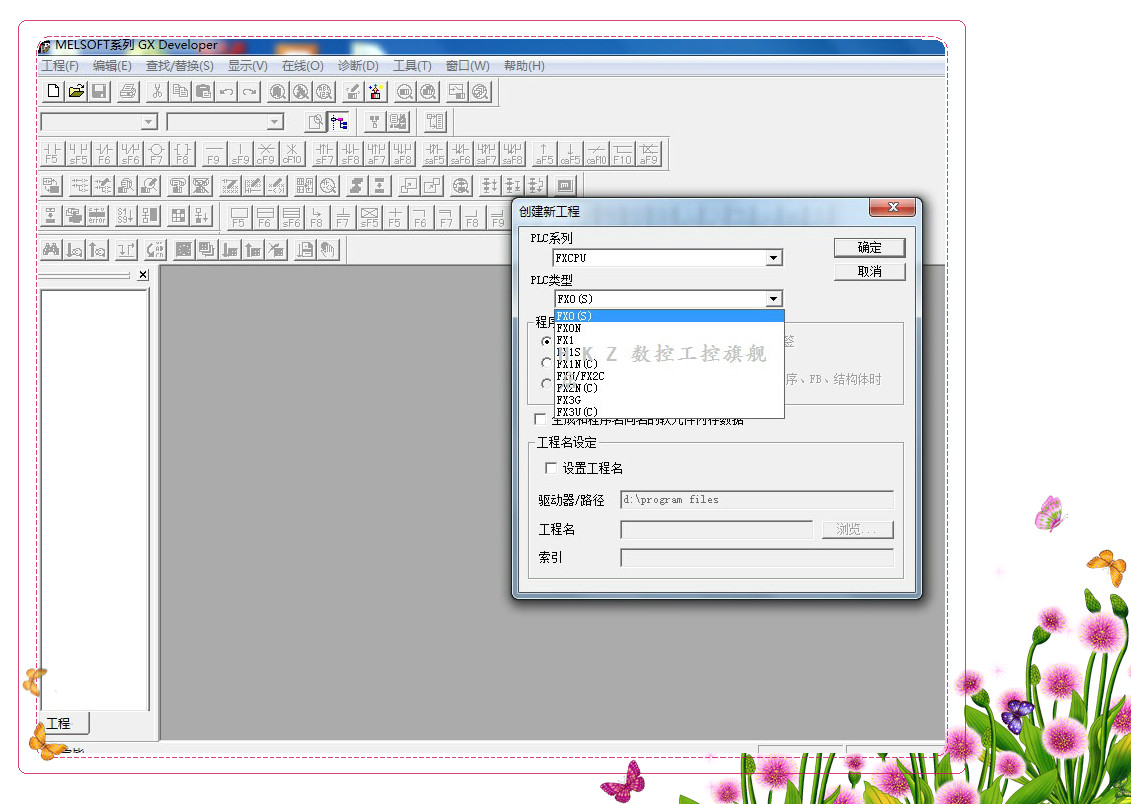This screenshot has width=1131, height=804.
Task: Click the cF10 delete vertical line icon
Action: coord(291,154)
